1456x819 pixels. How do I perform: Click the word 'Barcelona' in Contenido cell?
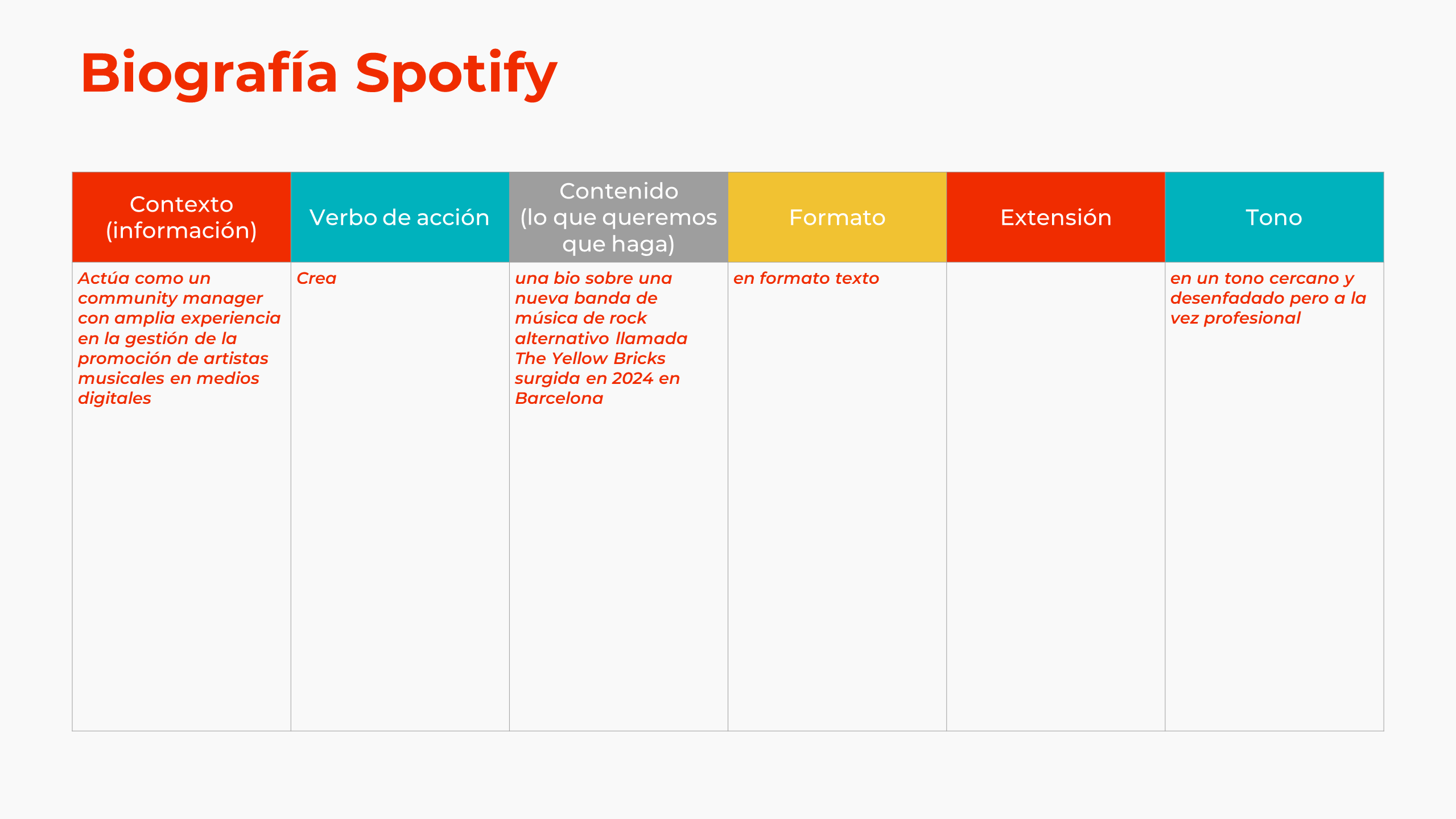point(559,399)
